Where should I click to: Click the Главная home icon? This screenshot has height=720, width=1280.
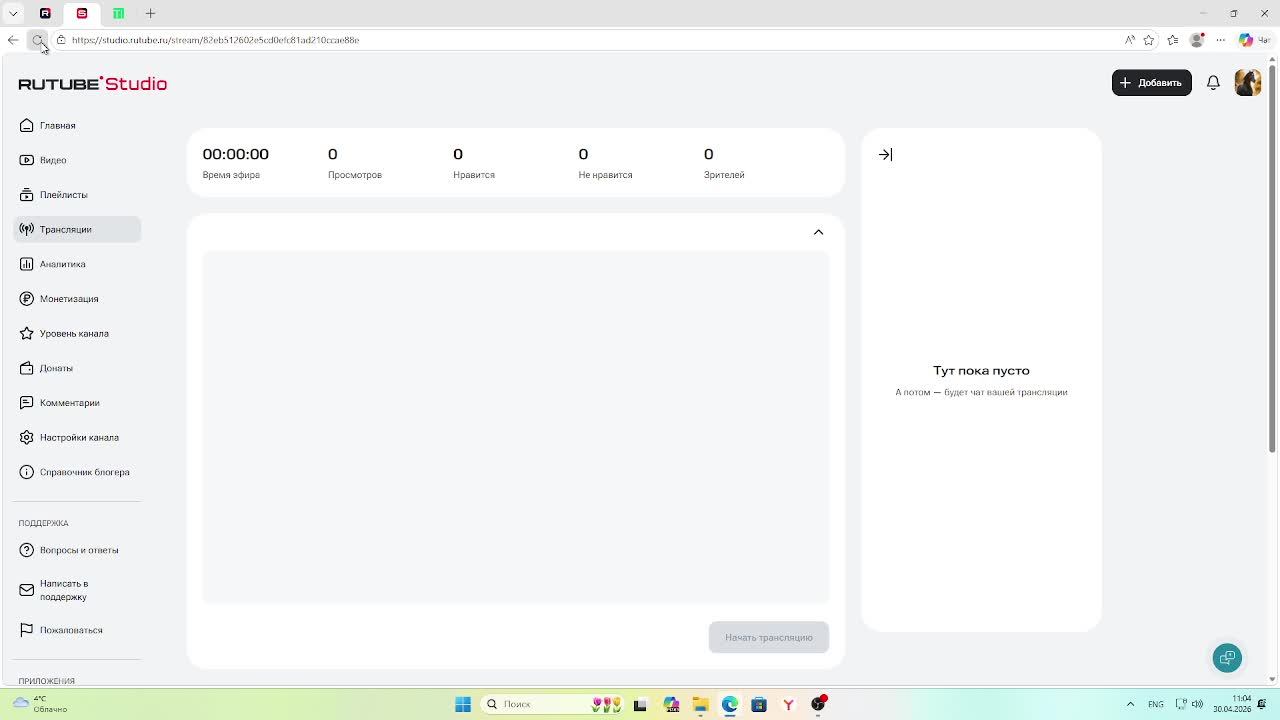point(27,125)
